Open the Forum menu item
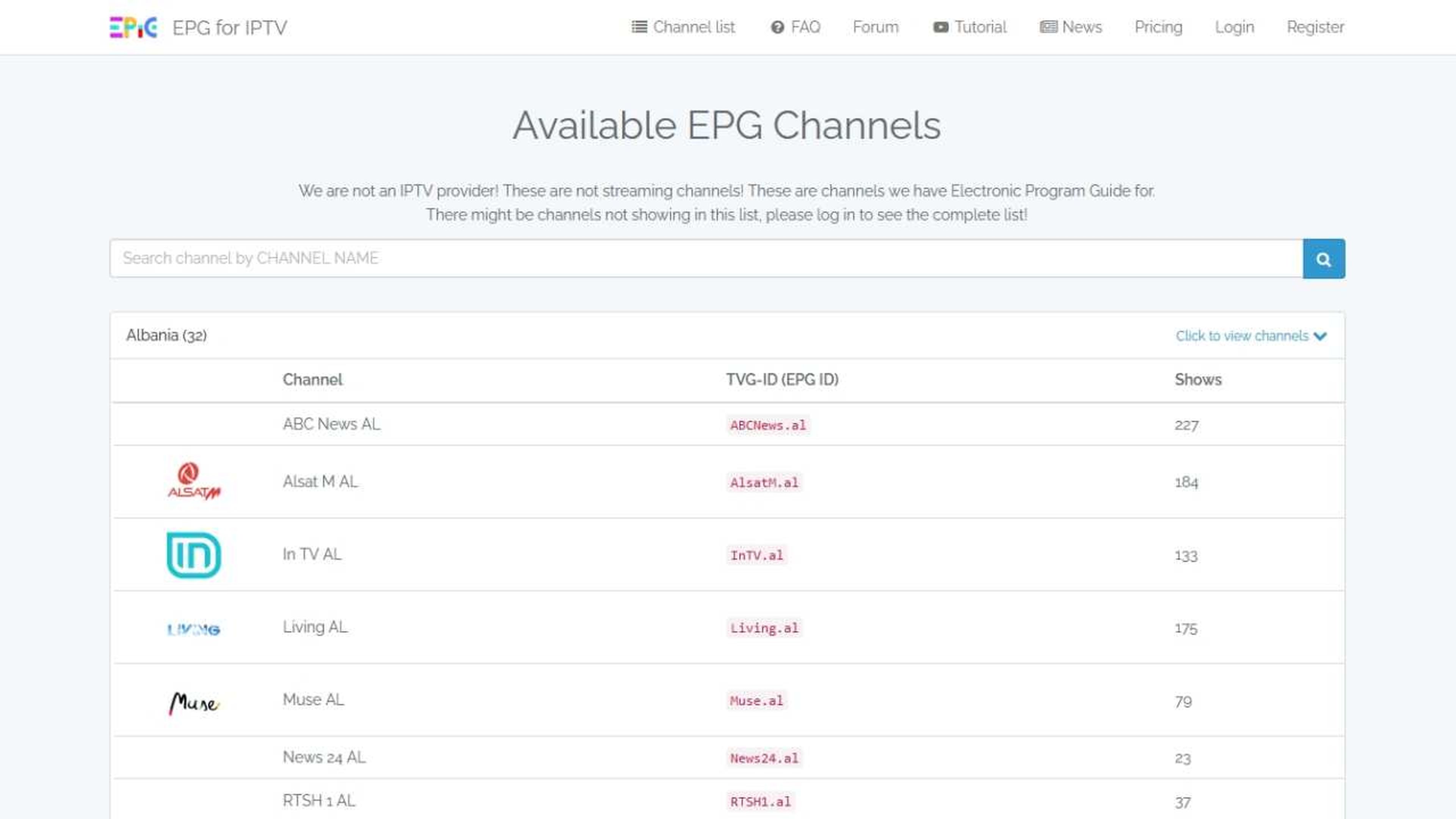 (875, 27)
